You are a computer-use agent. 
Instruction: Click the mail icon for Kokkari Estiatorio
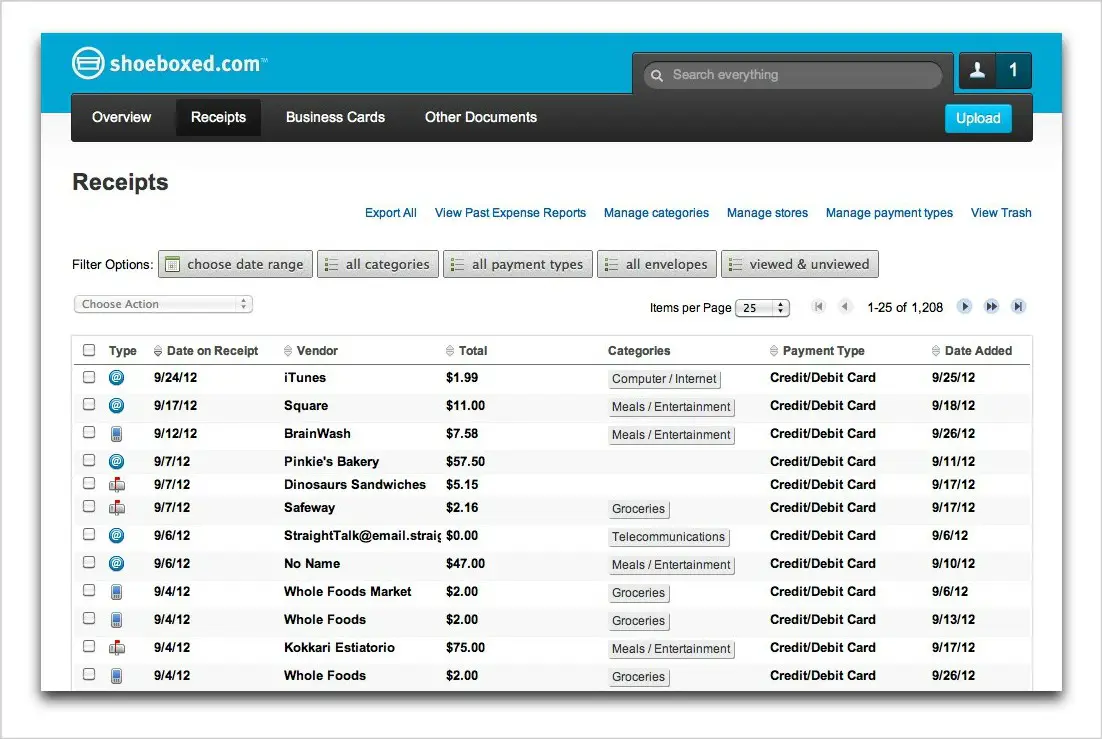117,648
